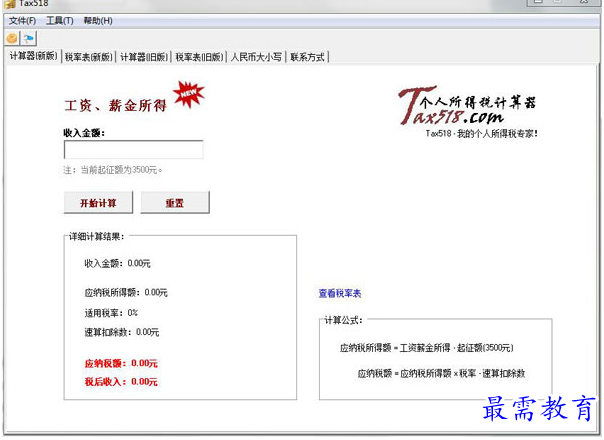604x440 pixels.
Task: Click the red 应纳税额: 0.00元 line
Action: pyautogui.click(x=121, y=363)
